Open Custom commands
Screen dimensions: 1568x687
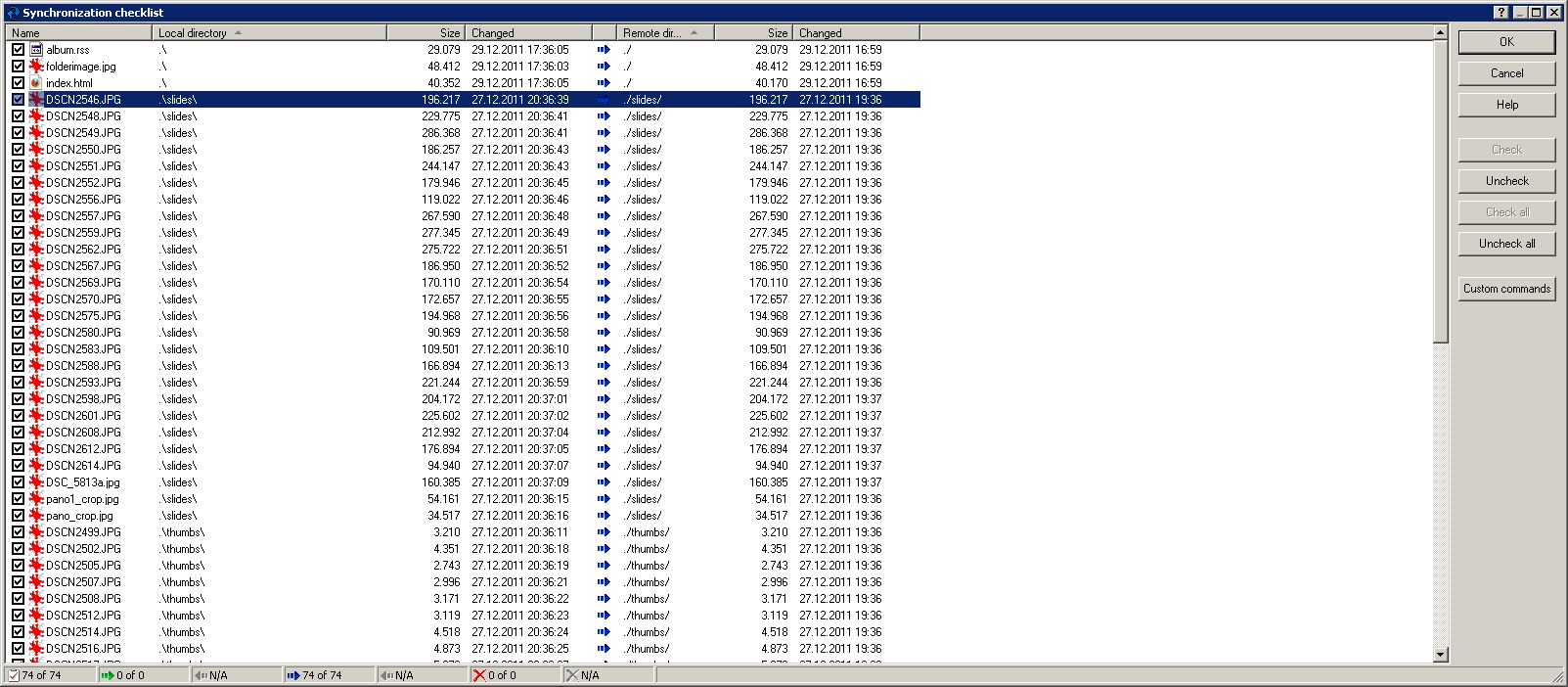[1506, 289]
